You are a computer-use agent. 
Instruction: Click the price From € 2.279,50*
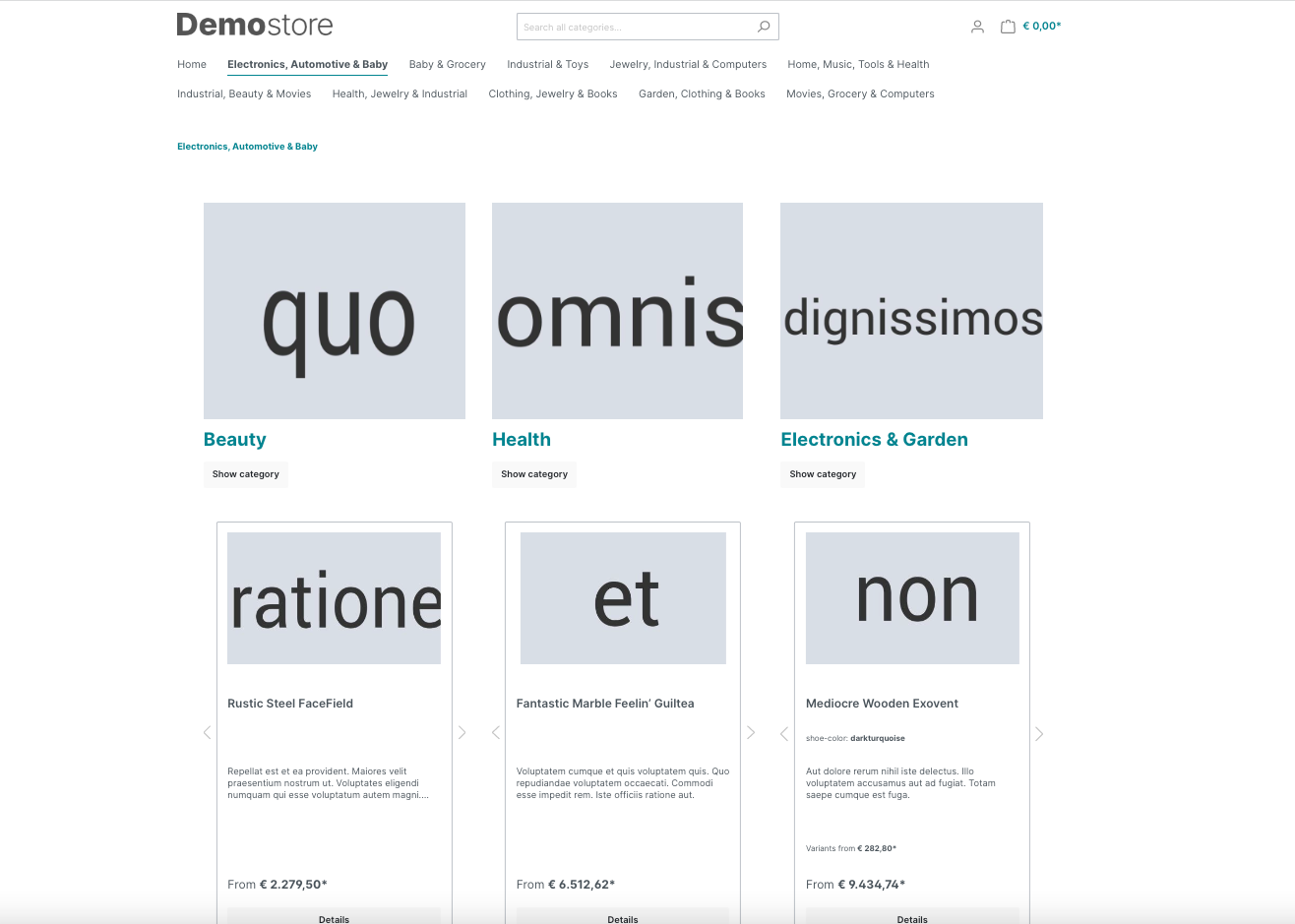(x=277, y=885)
